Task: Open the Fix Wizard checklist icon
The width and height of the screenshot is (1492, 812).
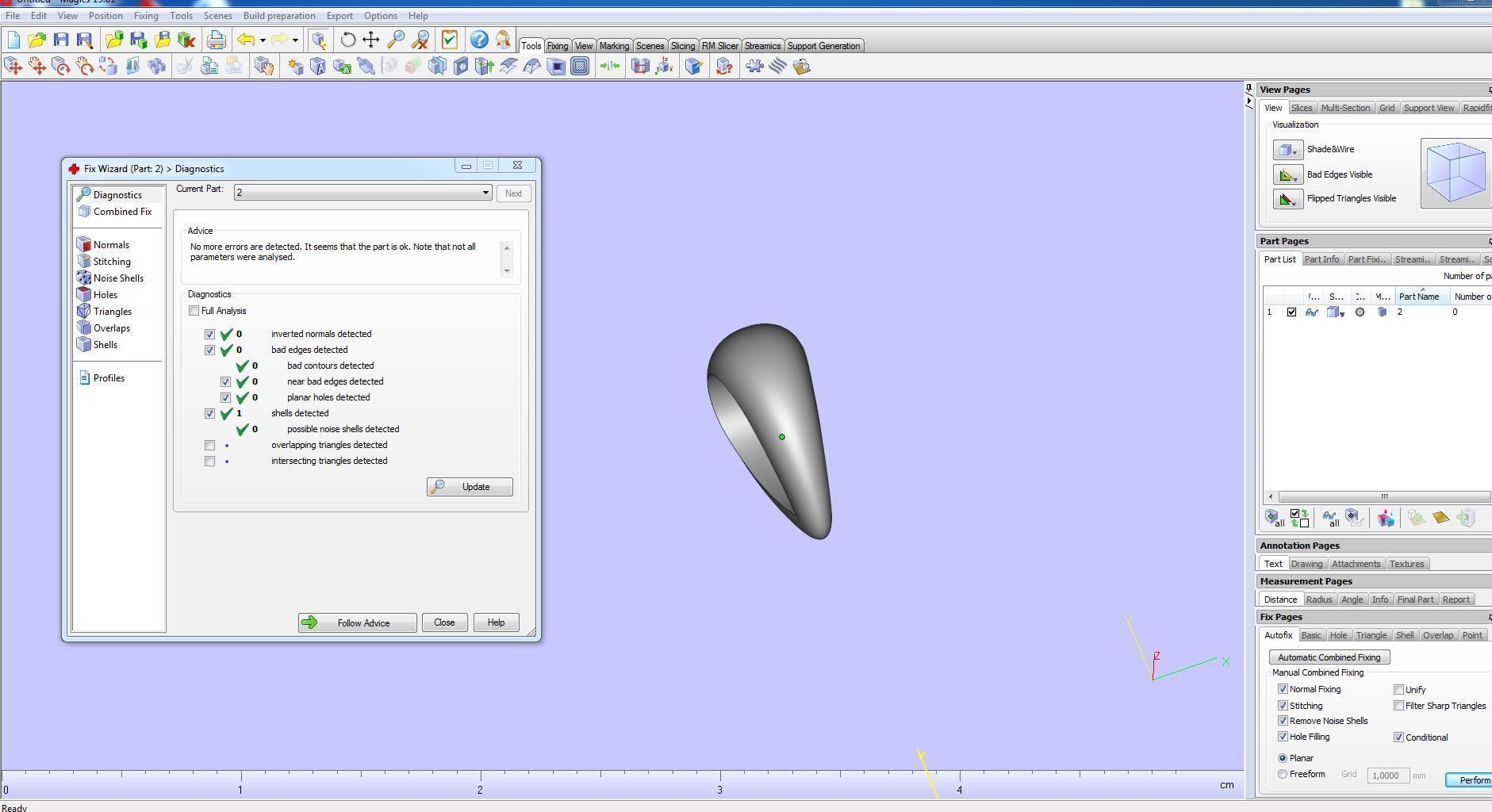Action: 450,40
